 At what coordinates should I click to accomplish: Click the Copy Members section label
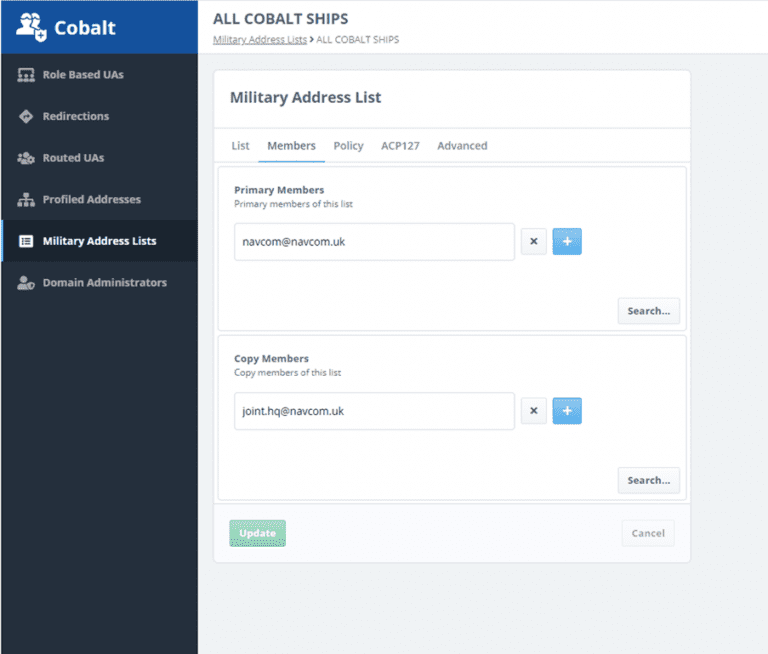271,359
